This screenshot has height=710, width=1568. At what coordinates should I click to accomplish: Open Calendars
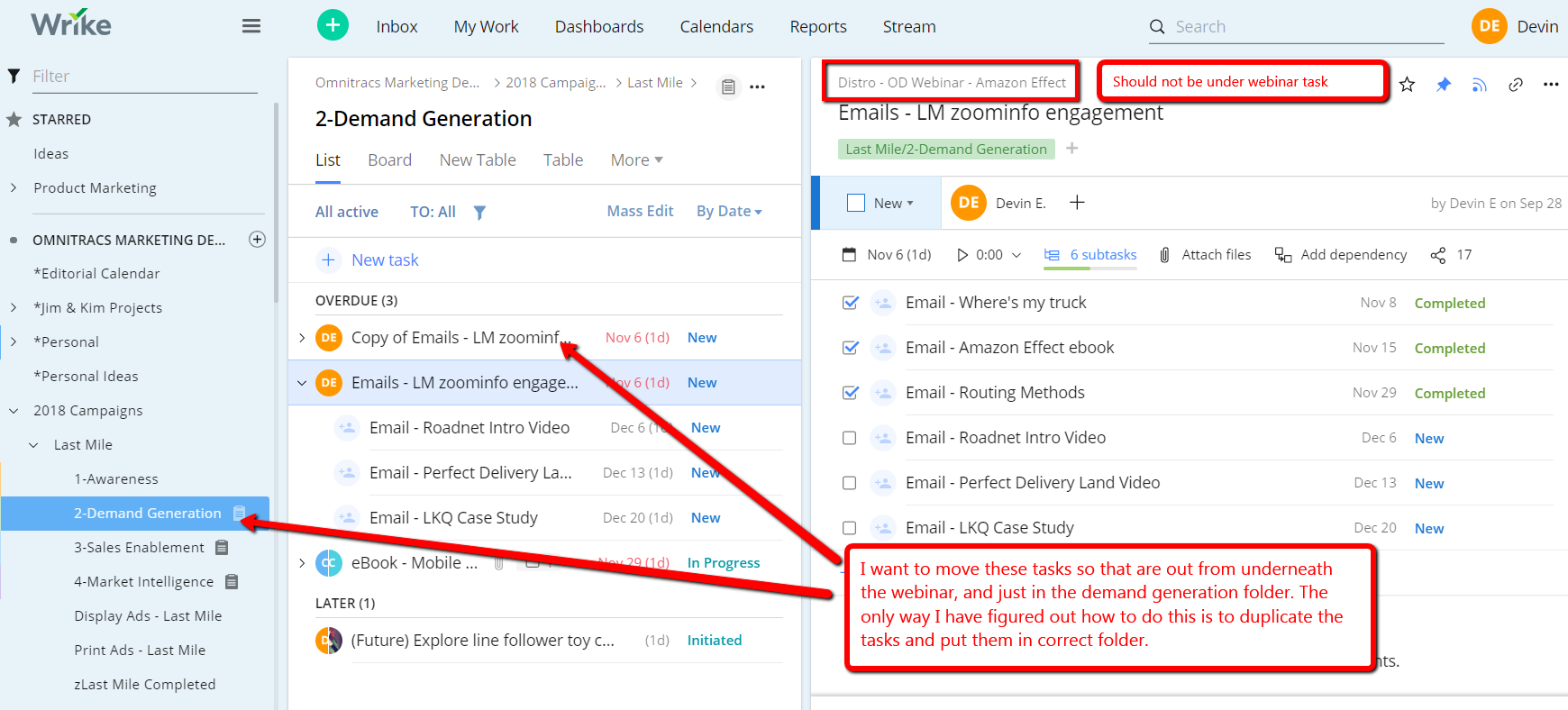click(x=716, y=27)
